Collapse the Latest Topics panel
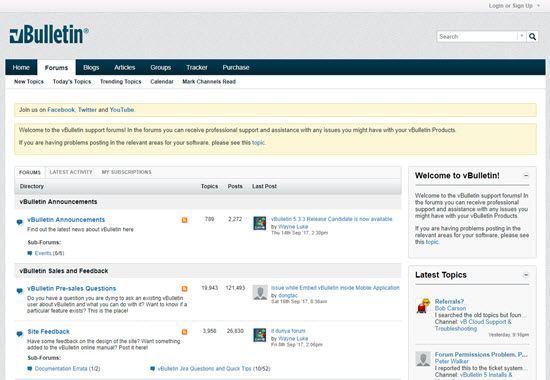This screenshot has width=550, height=380. coord(526,275)
